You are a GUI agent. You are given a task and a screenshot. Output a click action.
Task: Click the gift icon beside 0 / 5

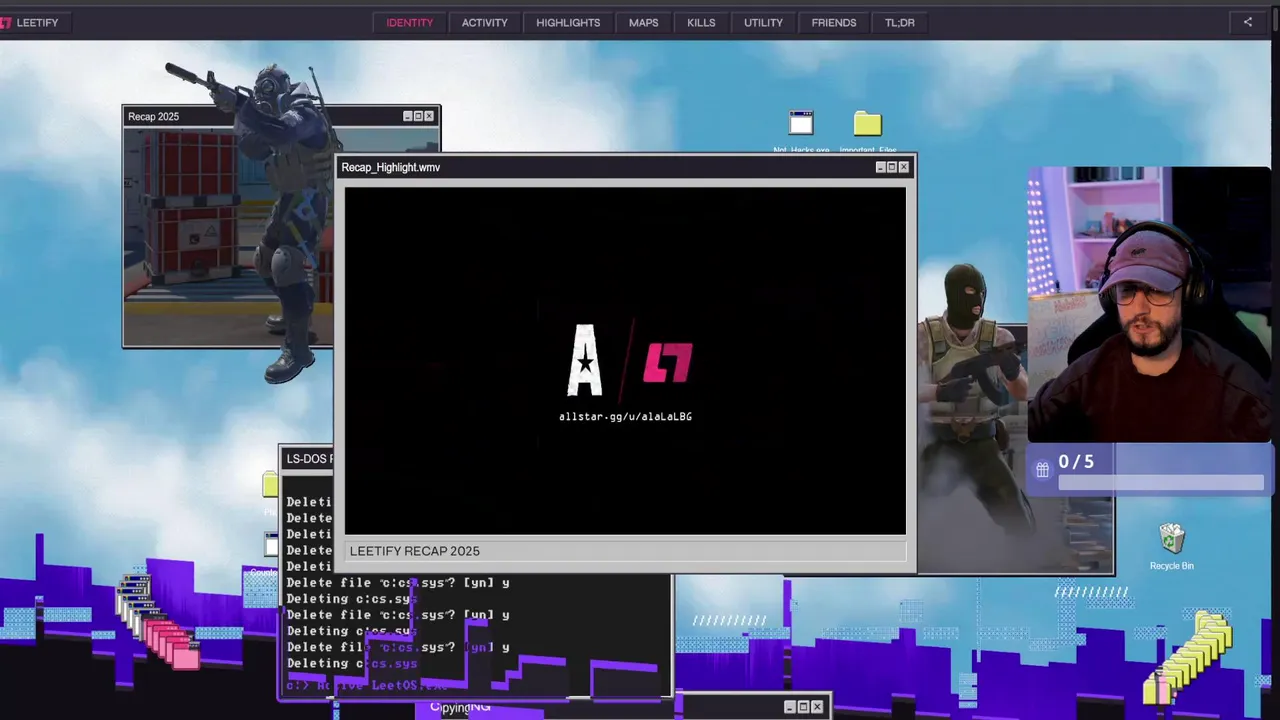click(1042, 468)
